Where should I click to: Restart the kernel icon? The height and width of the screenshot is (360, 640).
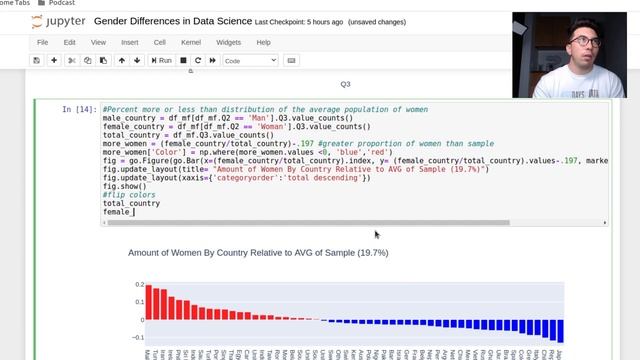coord(198,60)
